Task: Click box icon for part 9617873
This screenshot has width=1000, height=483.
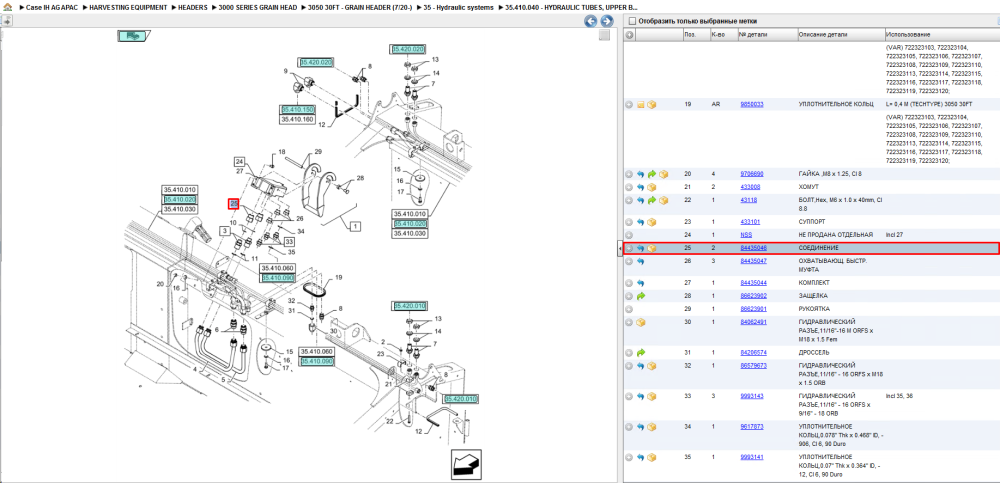Action: 652,426
